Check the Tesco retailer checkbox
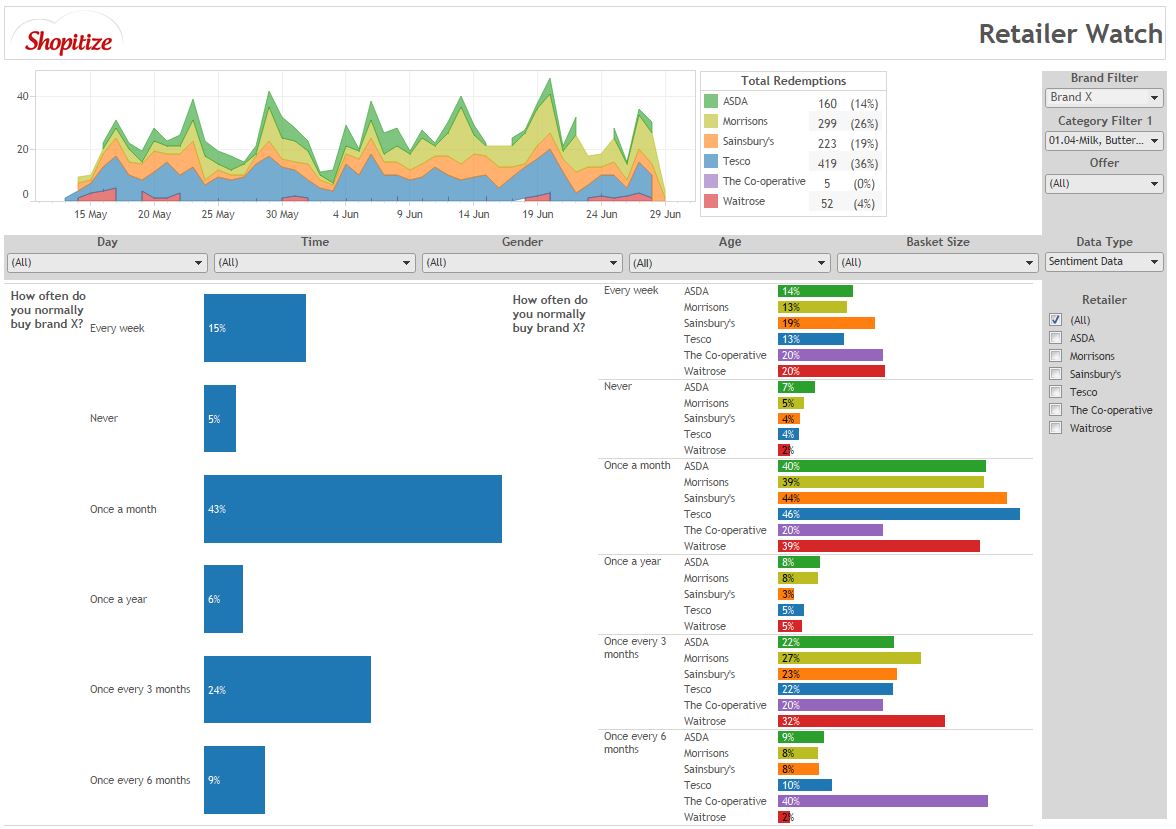The height and width of the screenshot is (829, 1176). [x=1056, y=392]
